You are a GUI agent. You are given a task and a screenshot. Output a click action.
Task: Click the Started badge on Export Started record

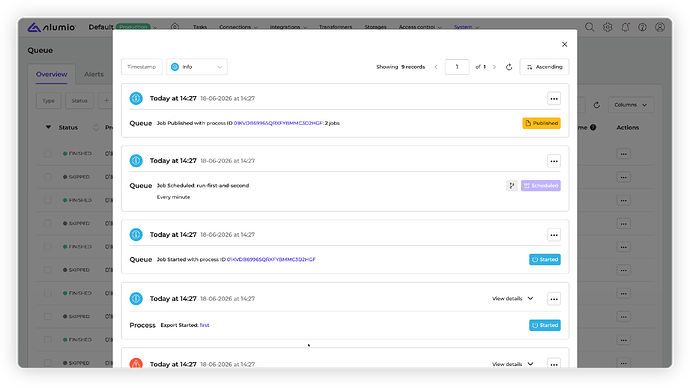click(544, 326)
